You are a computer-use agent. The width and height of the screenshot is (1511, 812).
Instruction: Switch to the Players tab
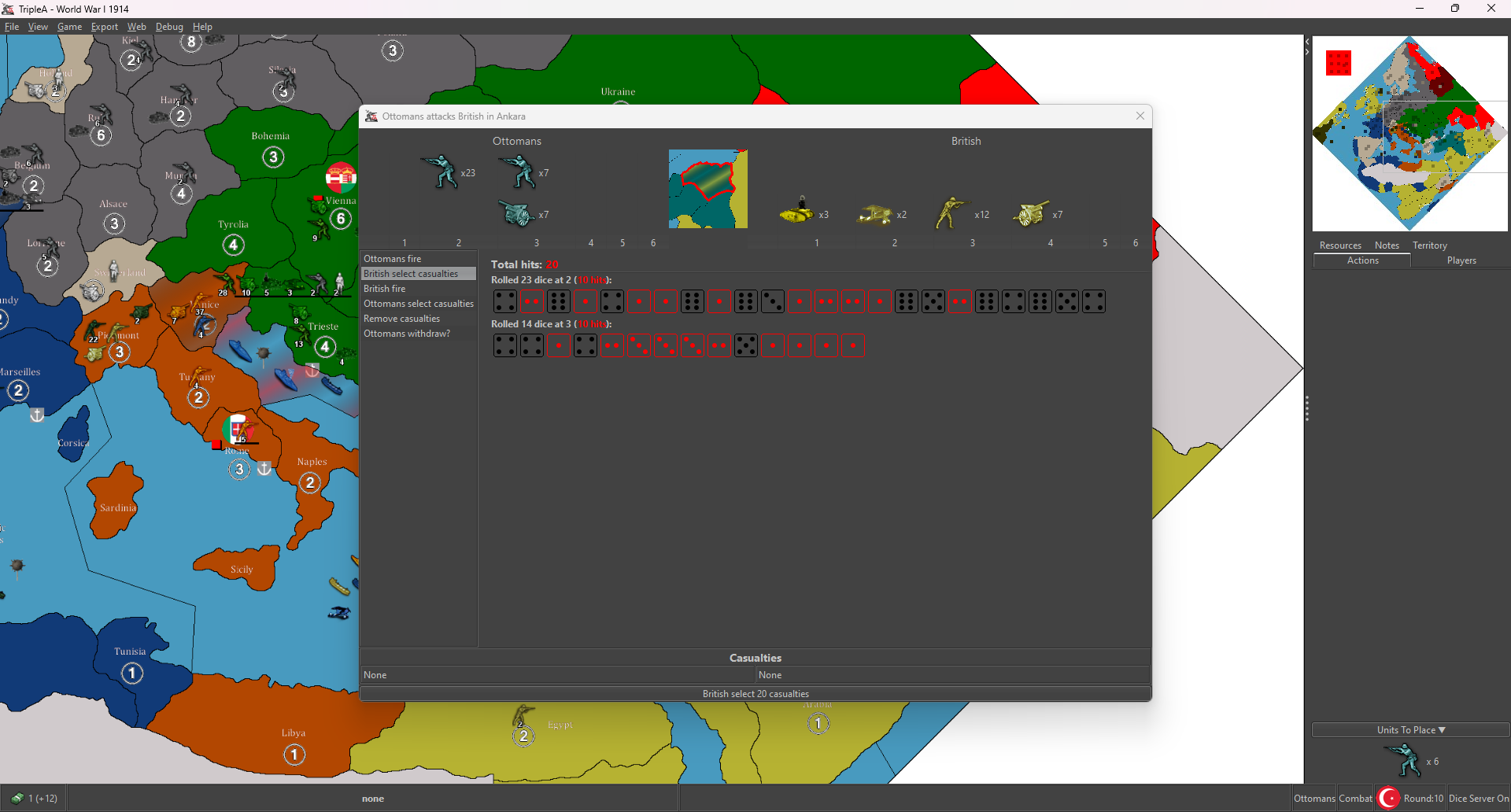1461,260
